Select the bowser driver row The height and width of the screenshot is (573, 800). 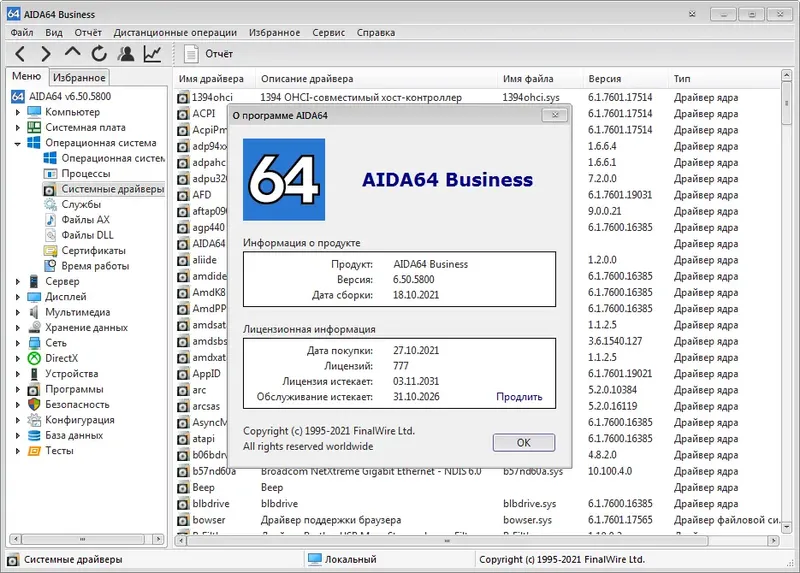tap(478, 520)
